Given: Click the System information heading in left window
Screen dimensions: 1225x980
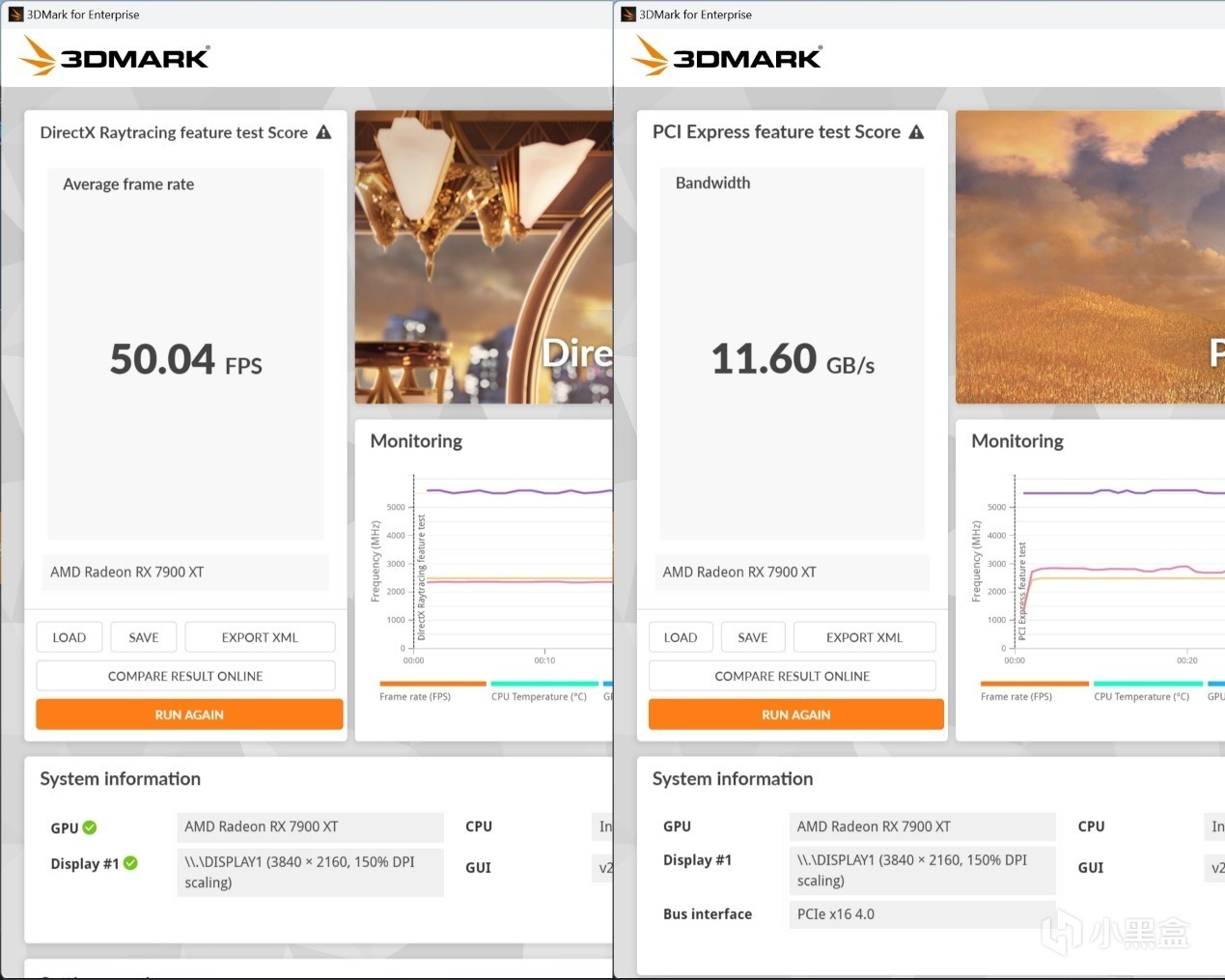Looking at the screenshot, I should pos(120,778).
